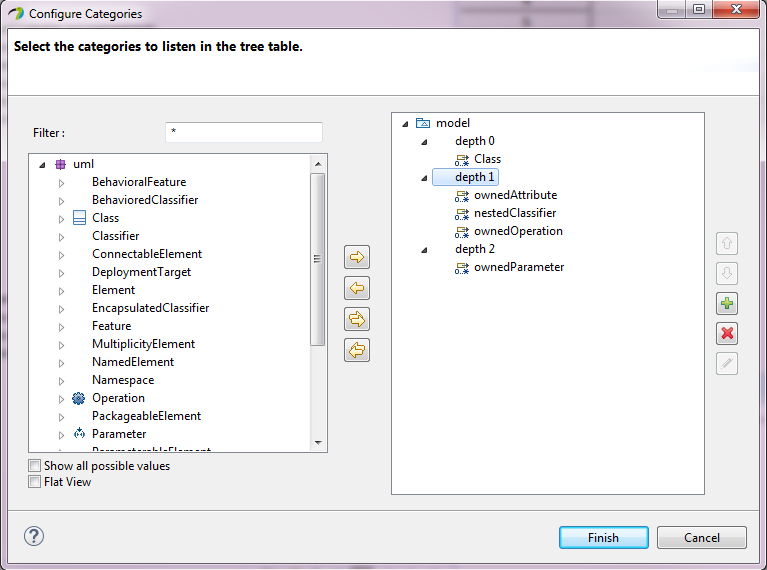
Task: Expand the BehavioralFeature node
Action: pos(61,183)
